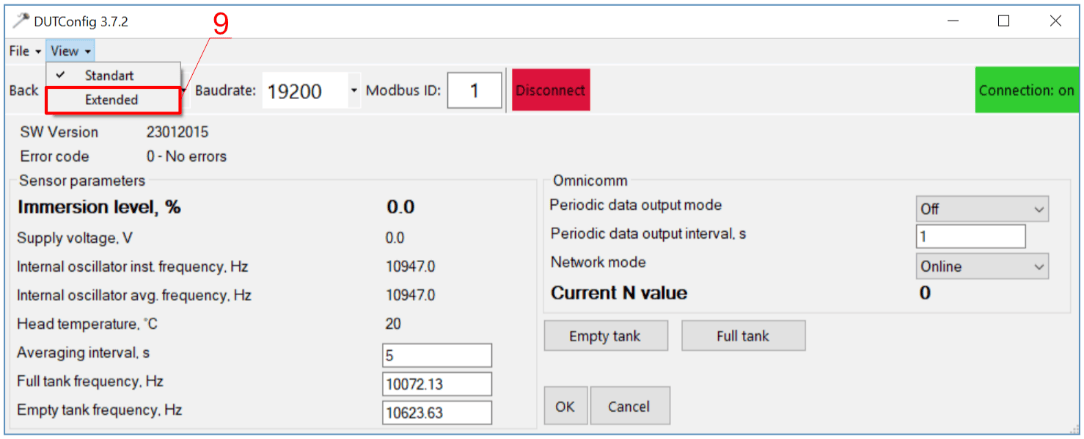Screen dimensions: 1084x439
Task: Click the Back button
Action: [24, 91]
